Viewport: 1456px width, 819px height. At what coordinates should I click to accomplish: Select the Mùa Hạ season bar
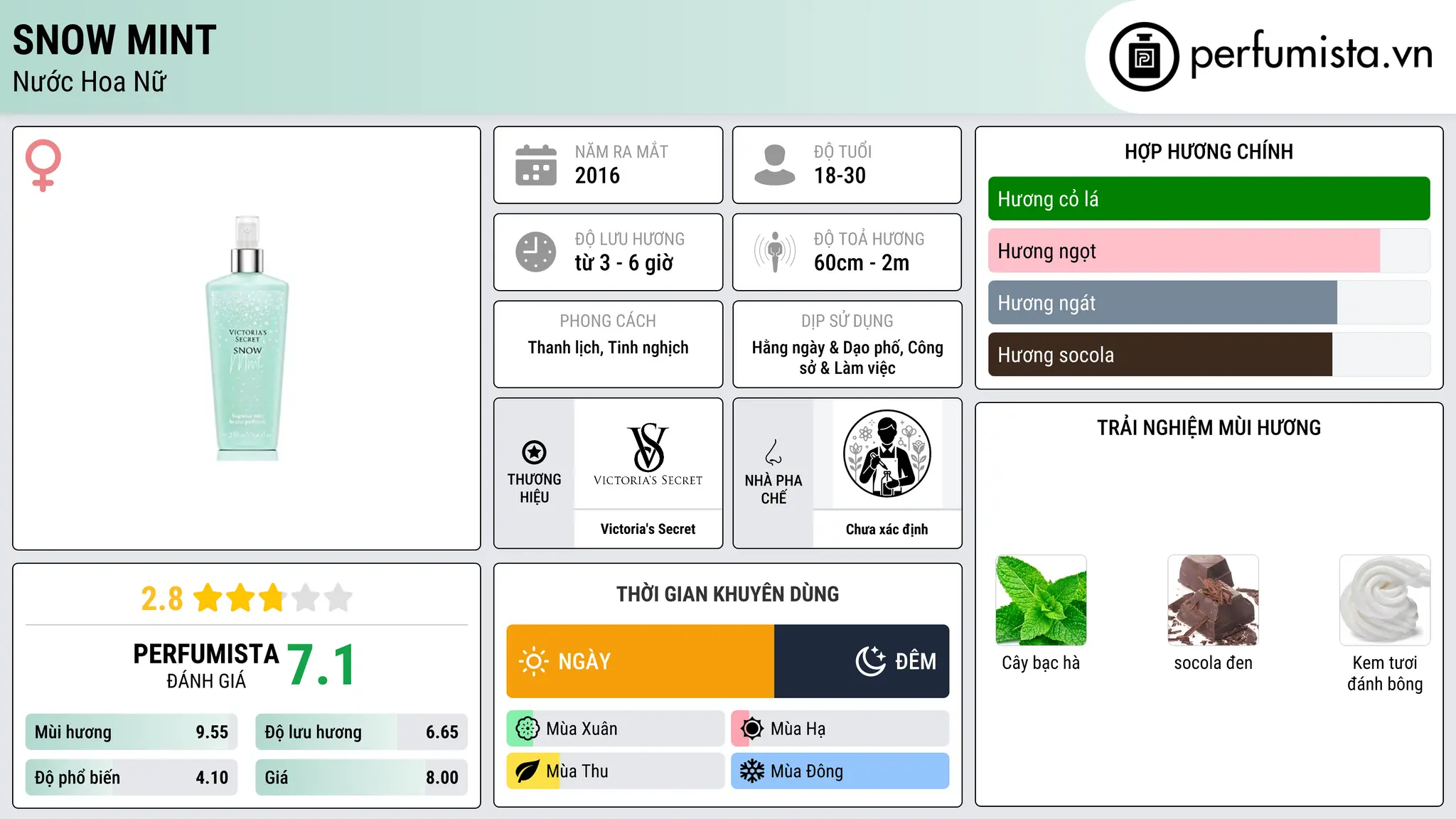pyautogui.click(x=840, y=729)
